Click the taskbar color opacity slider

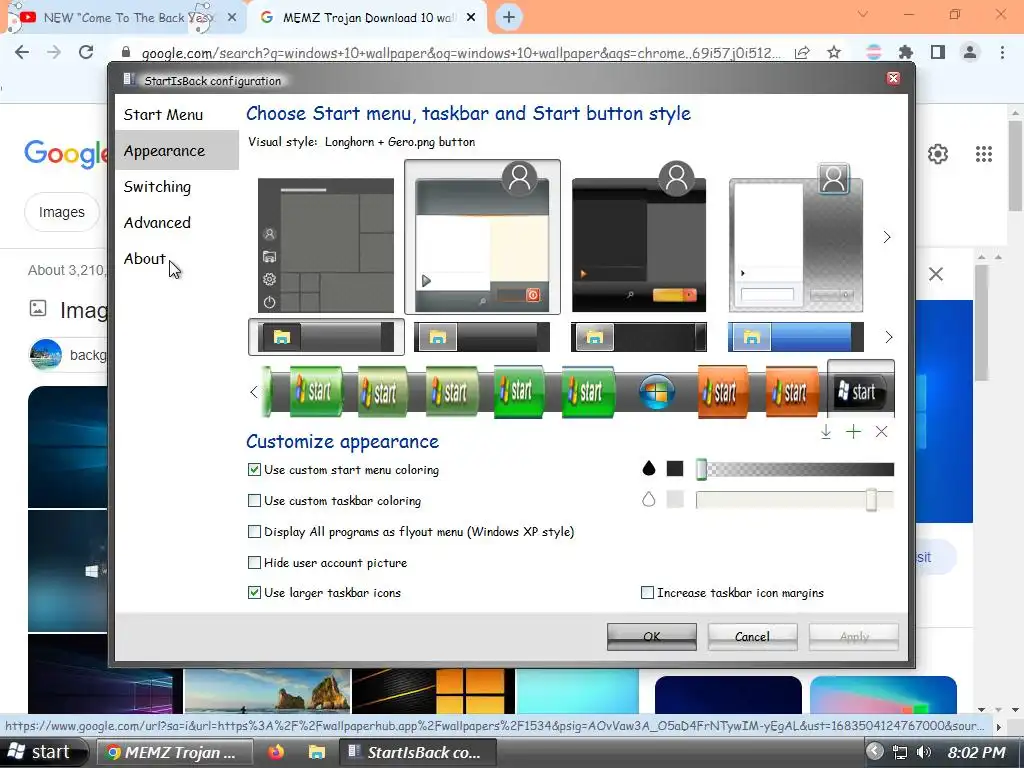click(795, 500)
